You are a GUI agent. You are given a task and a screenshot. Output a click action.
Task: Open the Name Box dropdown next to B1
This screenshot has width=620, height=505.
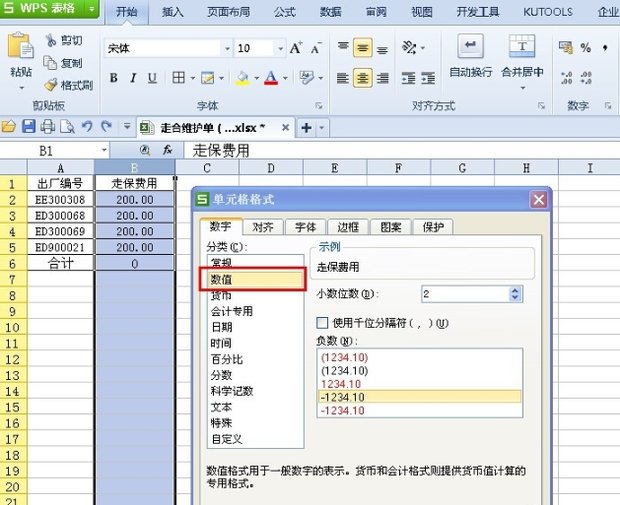(104, 150)
